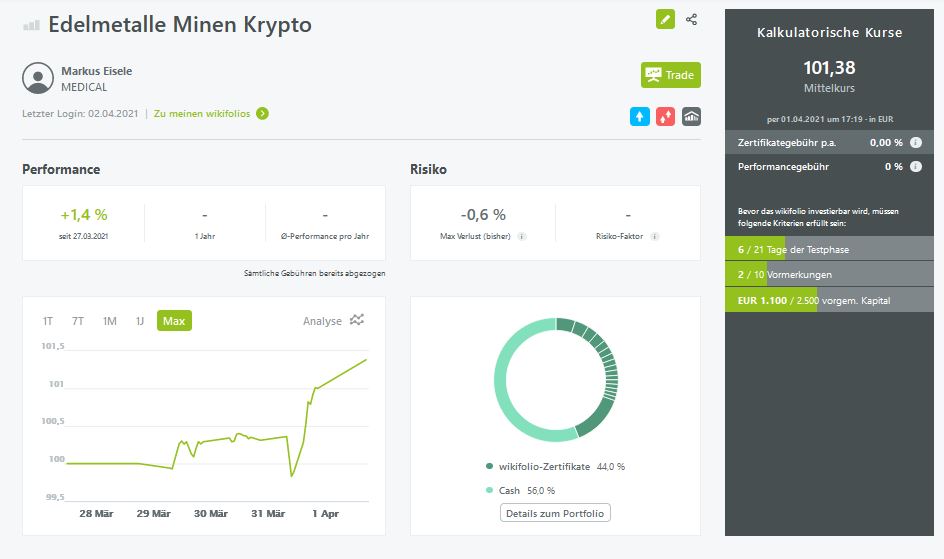Open the share icon next to edit
Image resolution: width=944 pixels, height=559 pixels.
point(692,19)
